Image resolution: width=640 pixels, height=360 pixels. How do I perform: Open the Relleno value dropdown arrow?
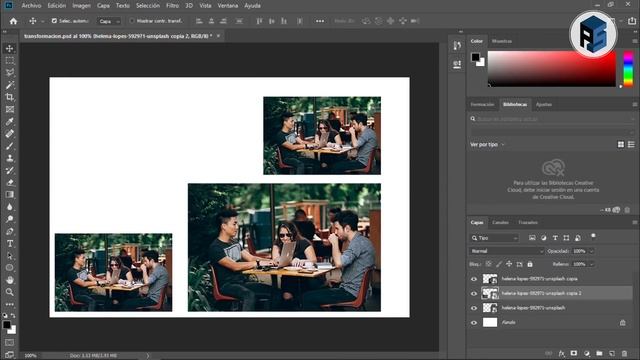pos(591,264)
